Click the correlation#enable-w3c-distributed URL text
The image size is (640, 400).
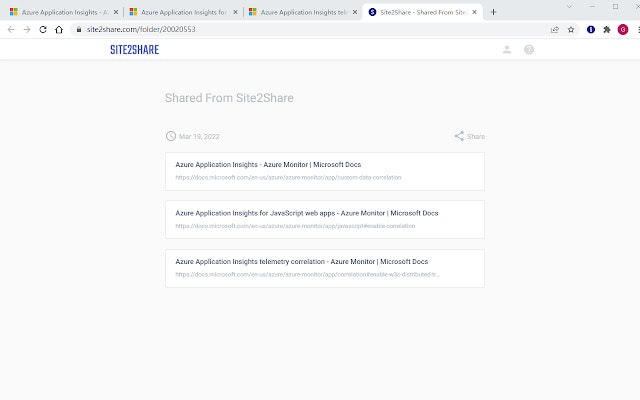pyautogui.click(x=308, y=275)
